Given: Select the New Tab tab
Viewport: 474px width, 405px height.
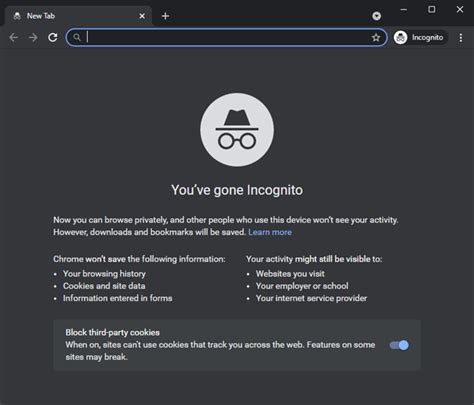Looking at the screenshot, I should pyautogui.click(x=79, y=16).
